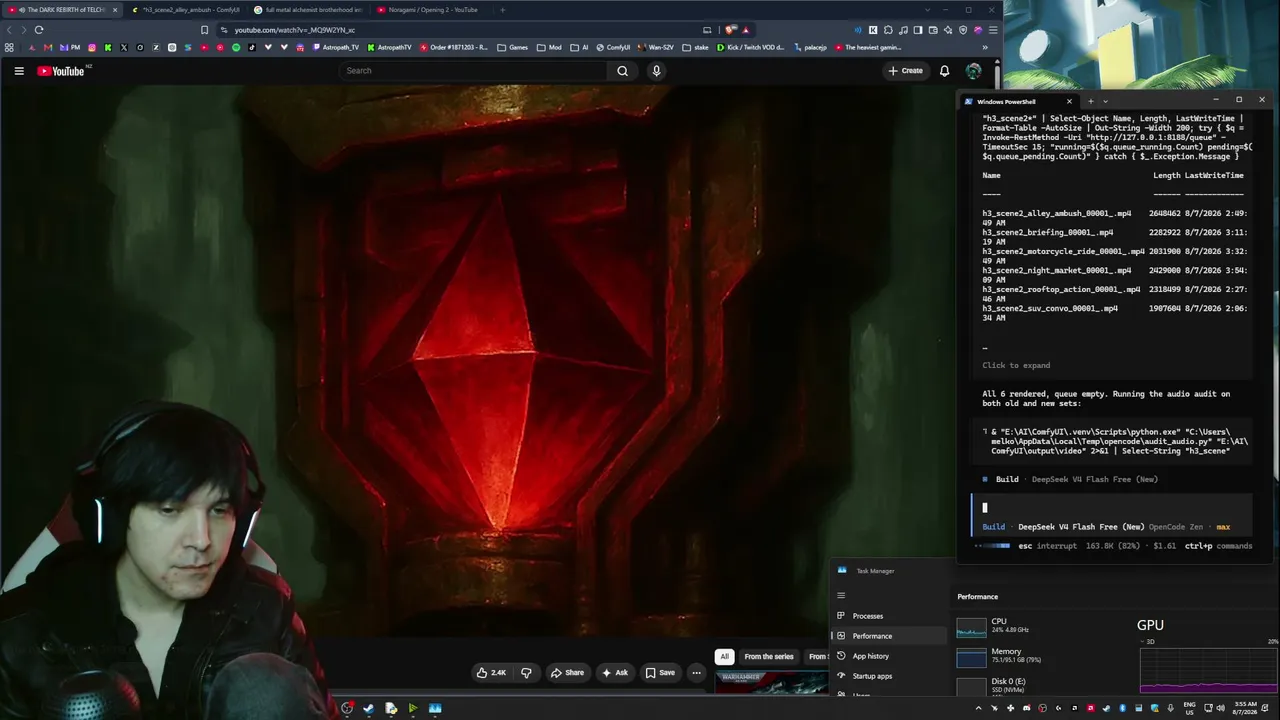The height and width of the screenshot is (720, 1280).
Task: Switch to Noragami Opening 2 YouTube tab
Action: click(432, 10)
